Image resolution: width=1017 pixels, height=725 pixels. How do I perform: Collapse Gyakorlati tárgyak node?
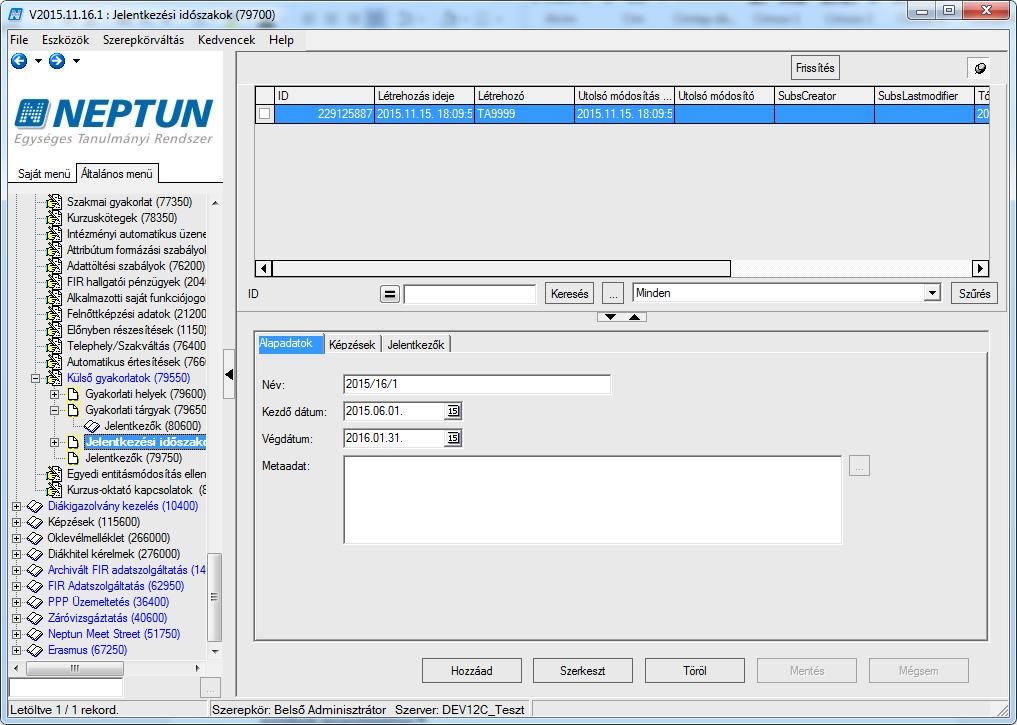[x=54, y=410]
